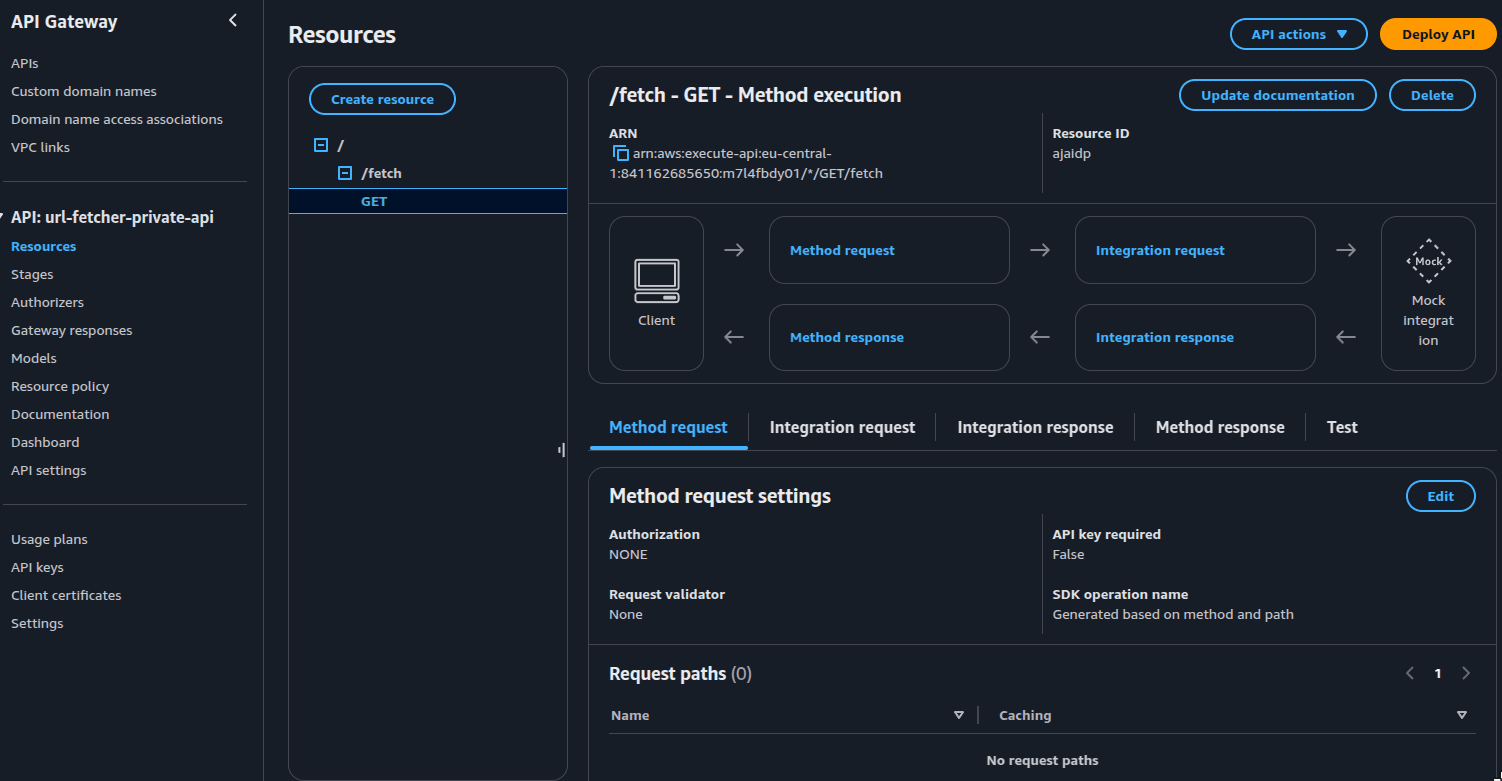Switch to the Integration response tab
The height and width of the screenshot is (781, 1502).
click(x=1035, y=427)
